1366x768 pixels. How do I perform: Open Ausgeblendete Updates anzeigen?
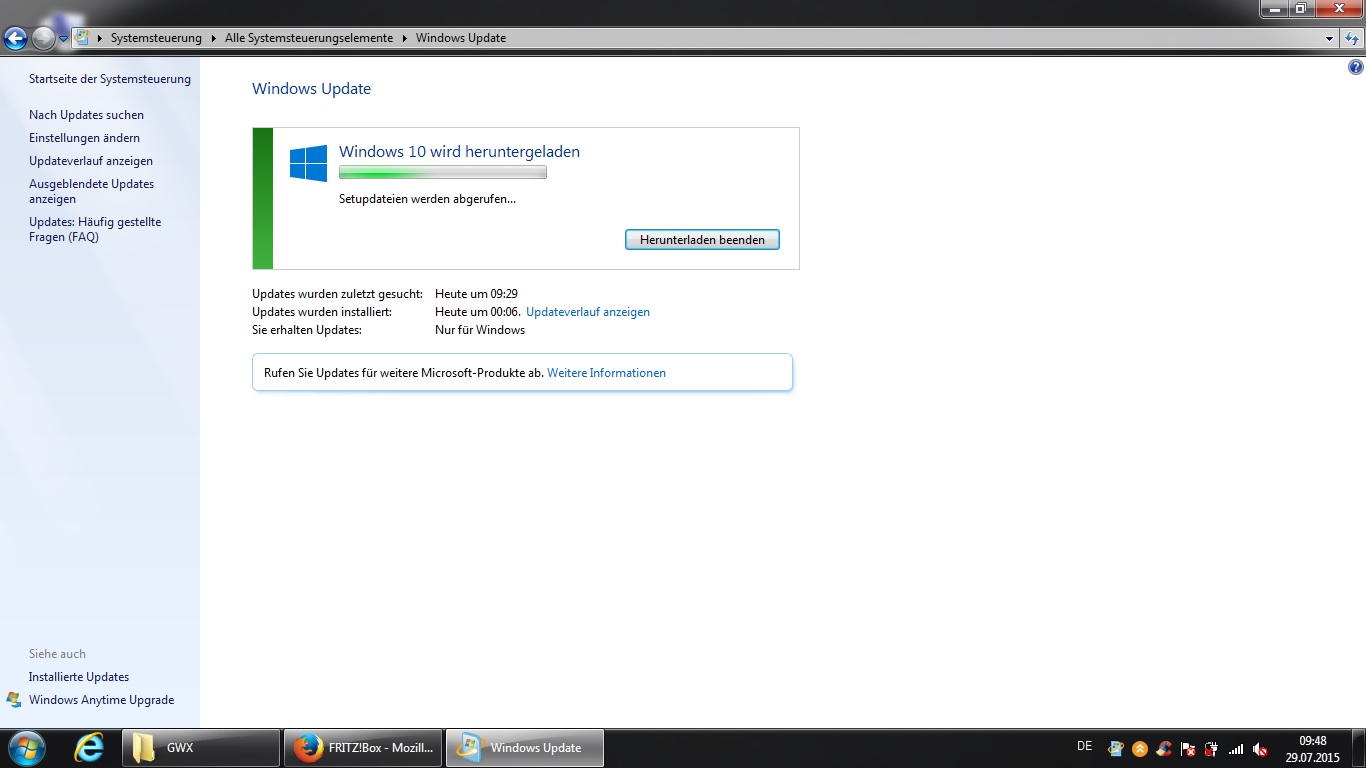(91, 191)
